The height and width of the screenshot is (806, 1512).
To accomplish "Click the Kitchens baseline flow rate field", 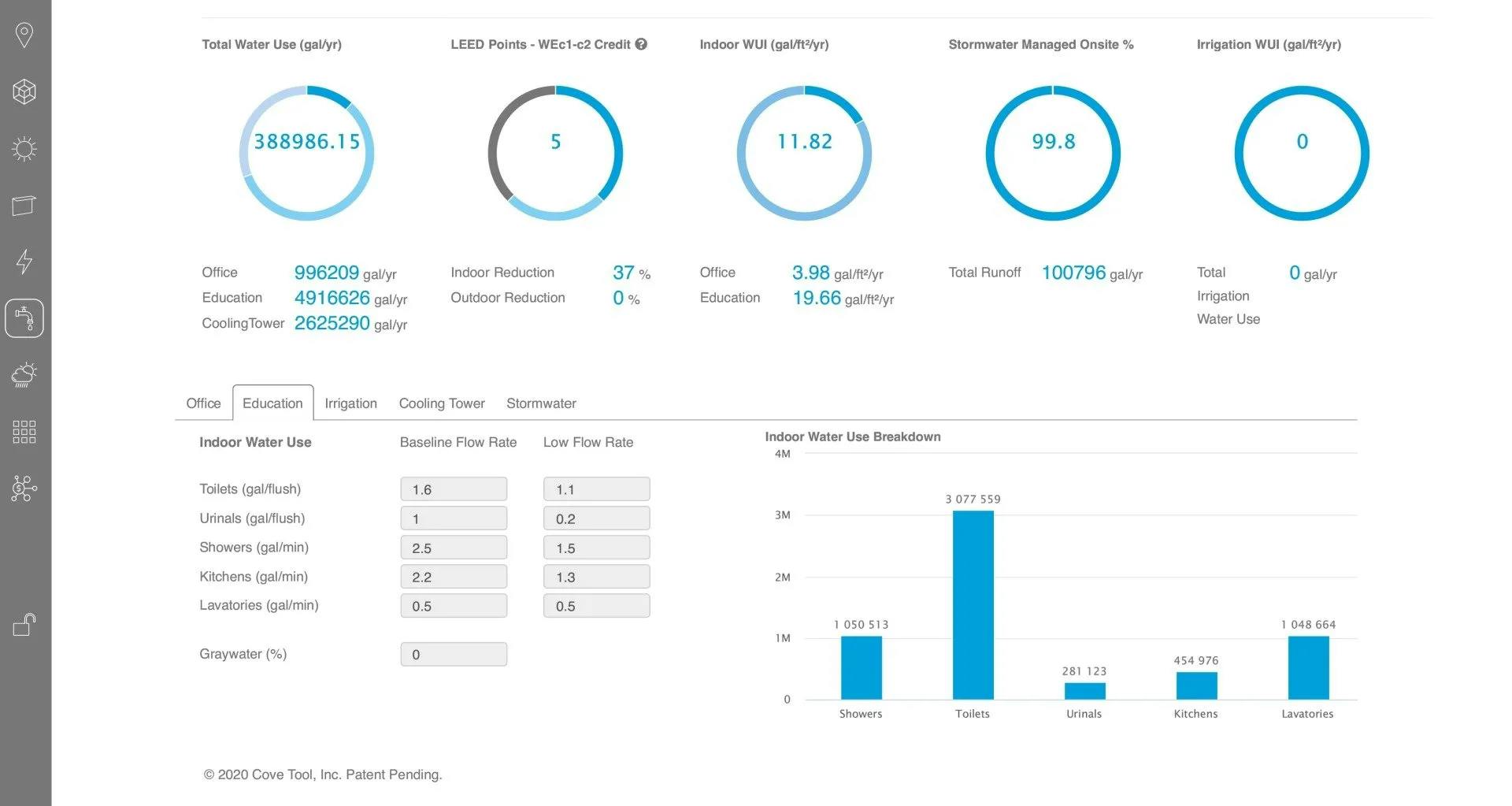I will [454, 577].
